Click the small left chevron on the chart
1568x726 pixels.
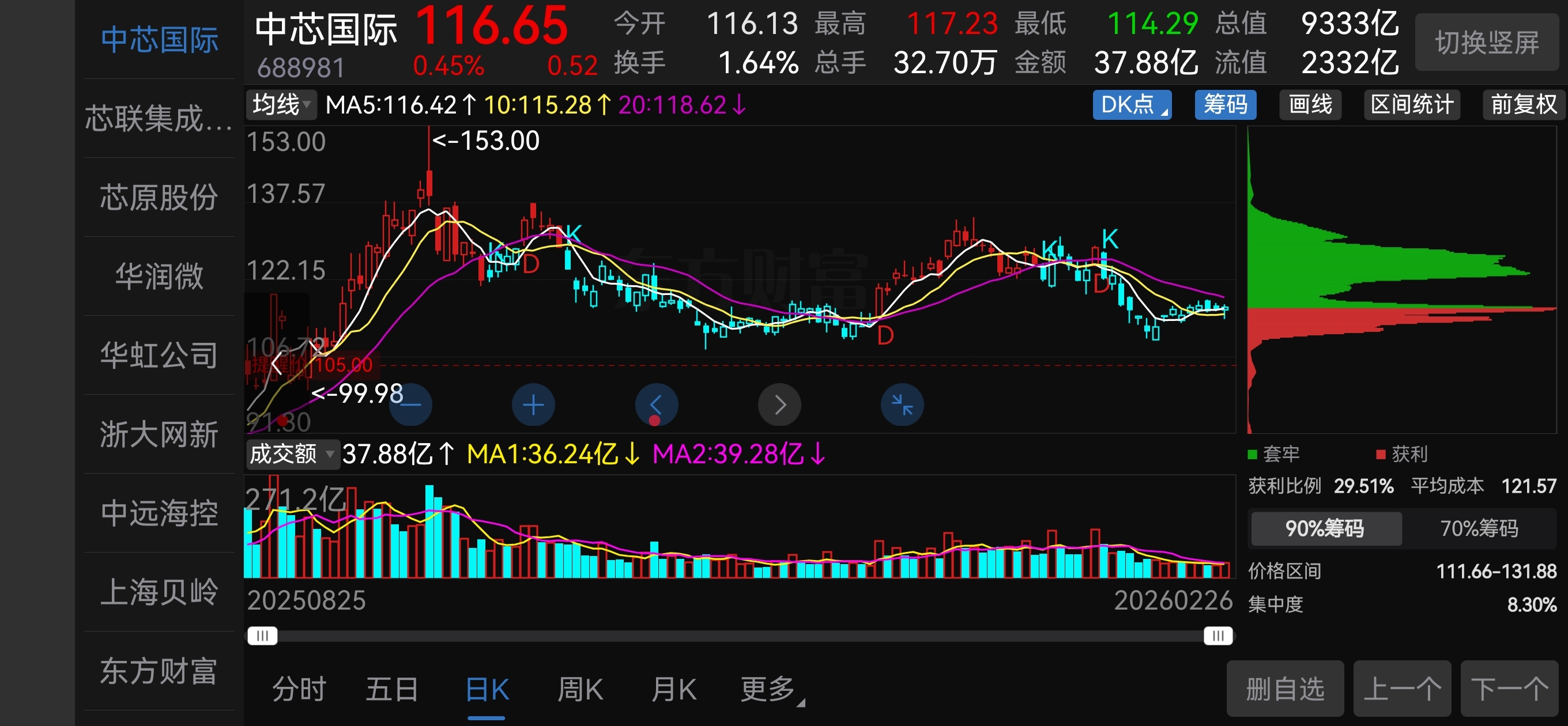276,364
